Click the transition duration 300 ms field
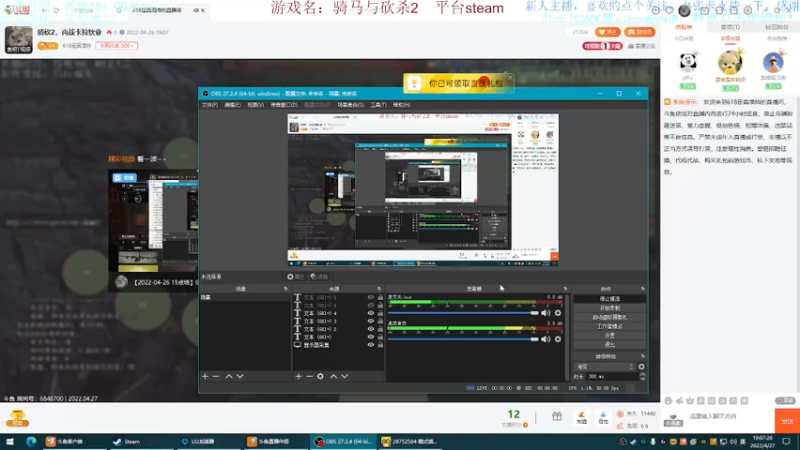Screen dimensions: 800x450 point(611,377)
